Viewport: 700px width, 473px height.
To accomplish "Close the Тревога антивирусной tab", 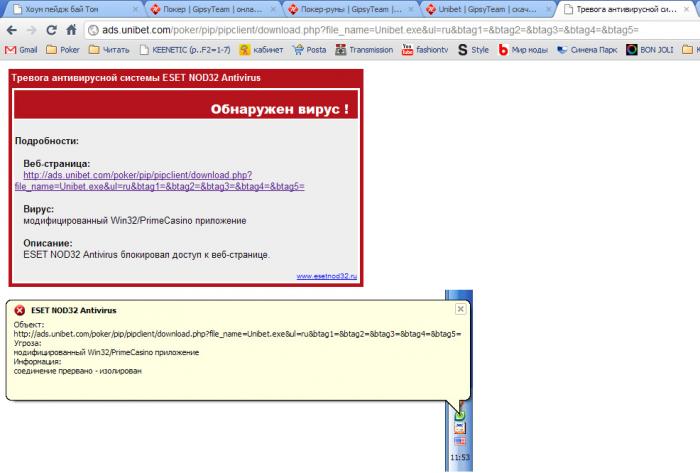I will pyautogui.click(x=687, y=9).
